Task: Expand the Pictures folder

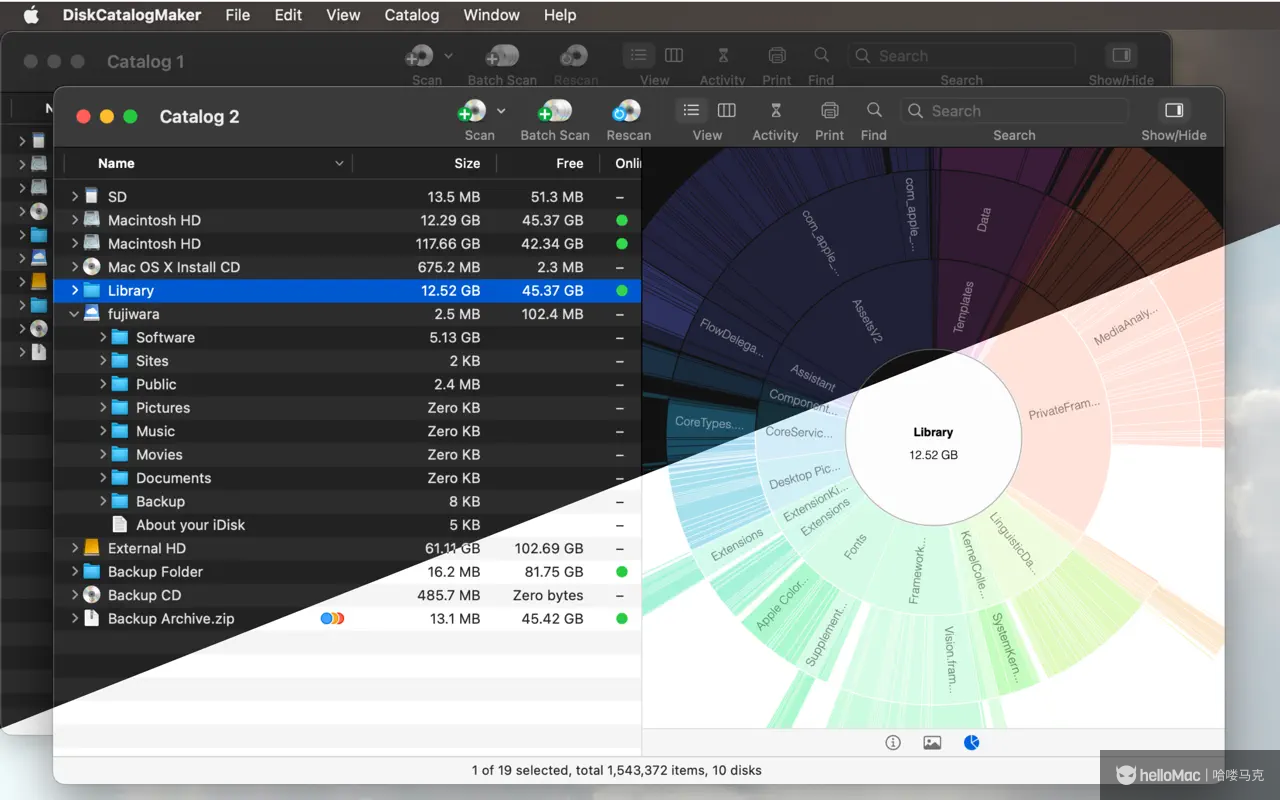Action: coord(103,408)
